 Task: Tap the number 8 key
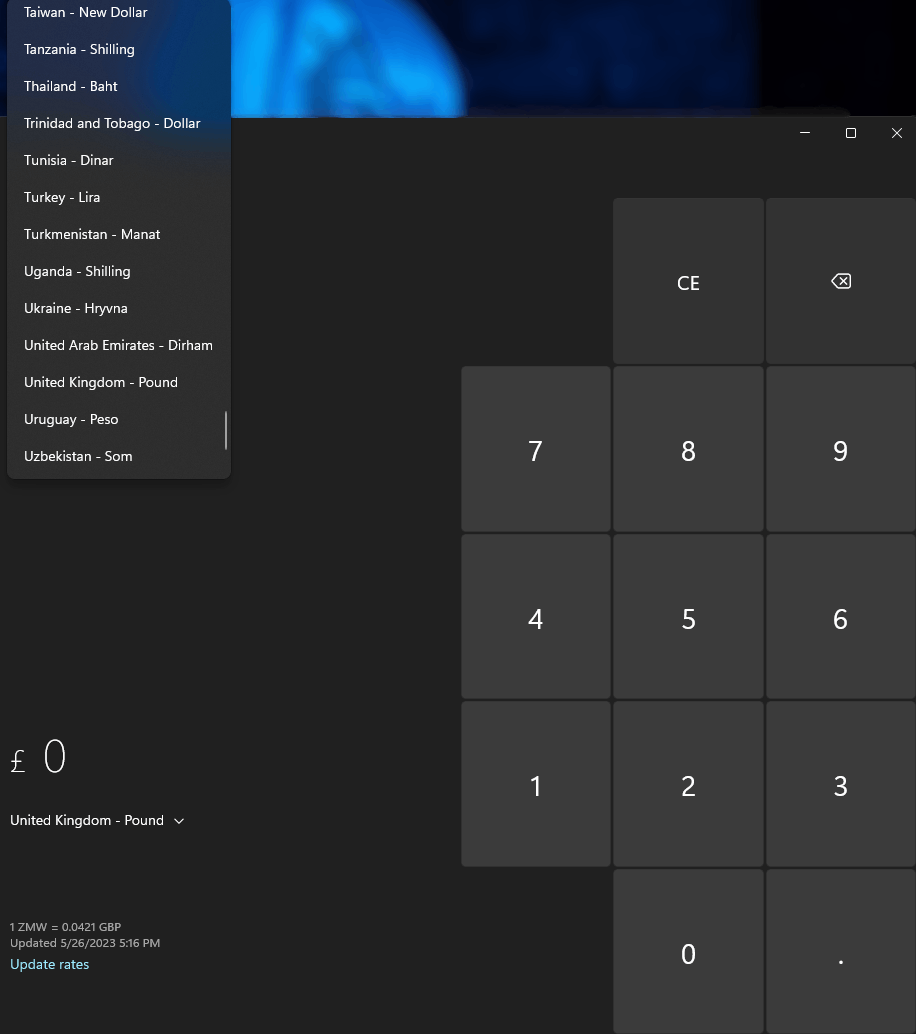pos(688,450)
